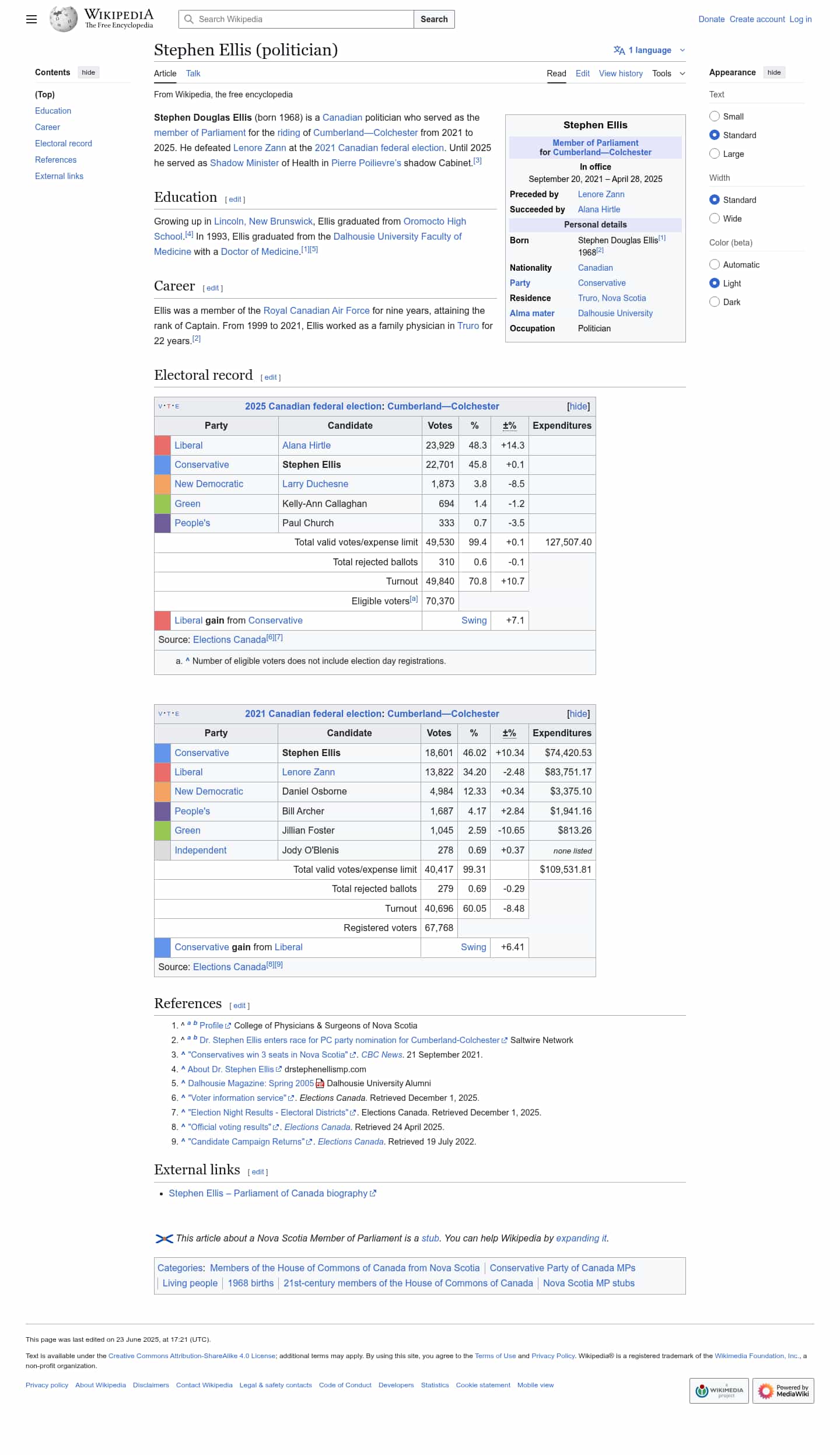Image resolution: width=840 pixels, height=1455 pixels.
Task: Open Royal Canadian Air Force link
Action: [316, 311]
